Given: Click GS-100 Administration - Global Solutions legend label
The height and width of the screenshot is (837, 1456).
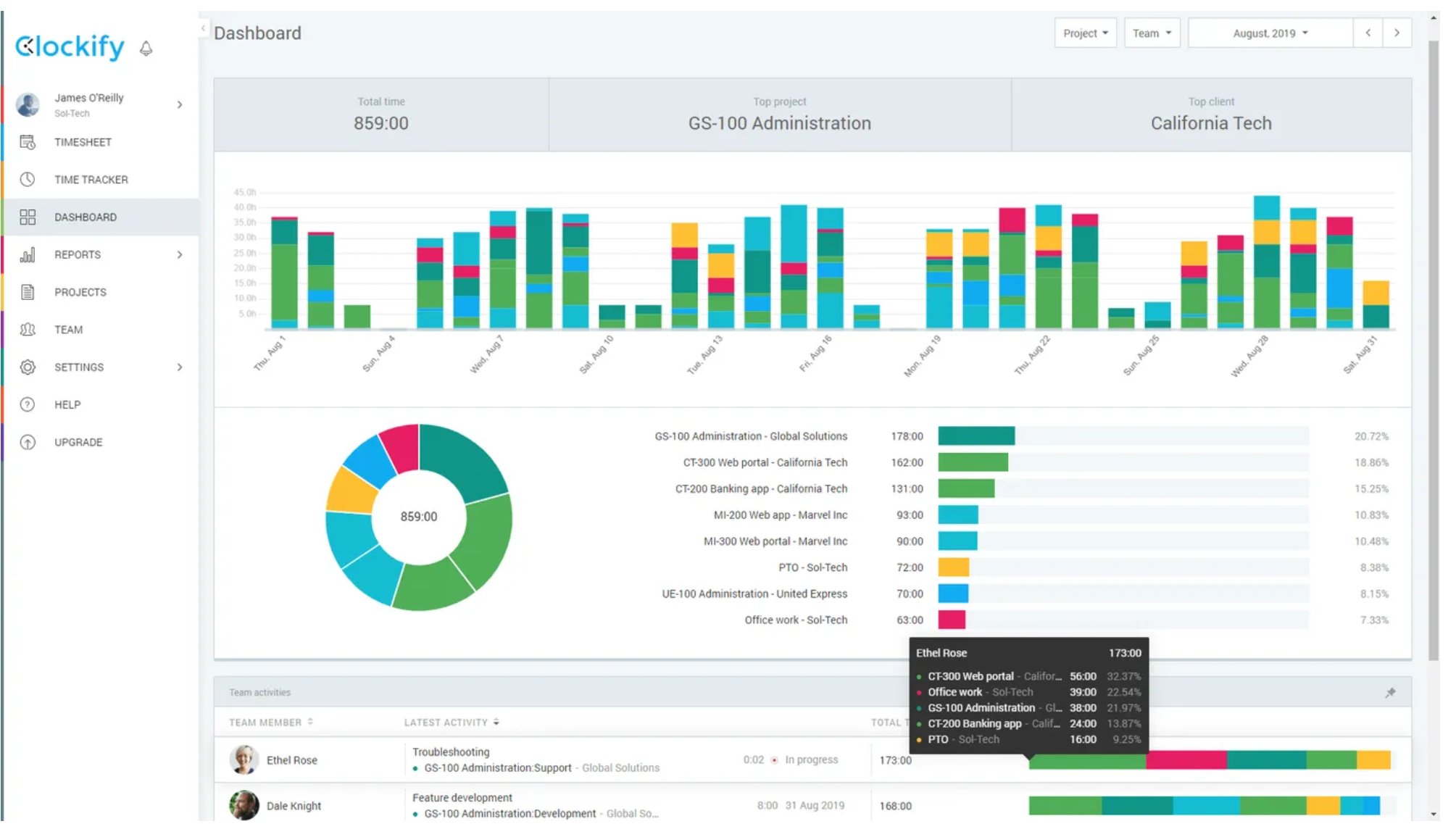Looking at the screenshot, I should click(751, 436).
